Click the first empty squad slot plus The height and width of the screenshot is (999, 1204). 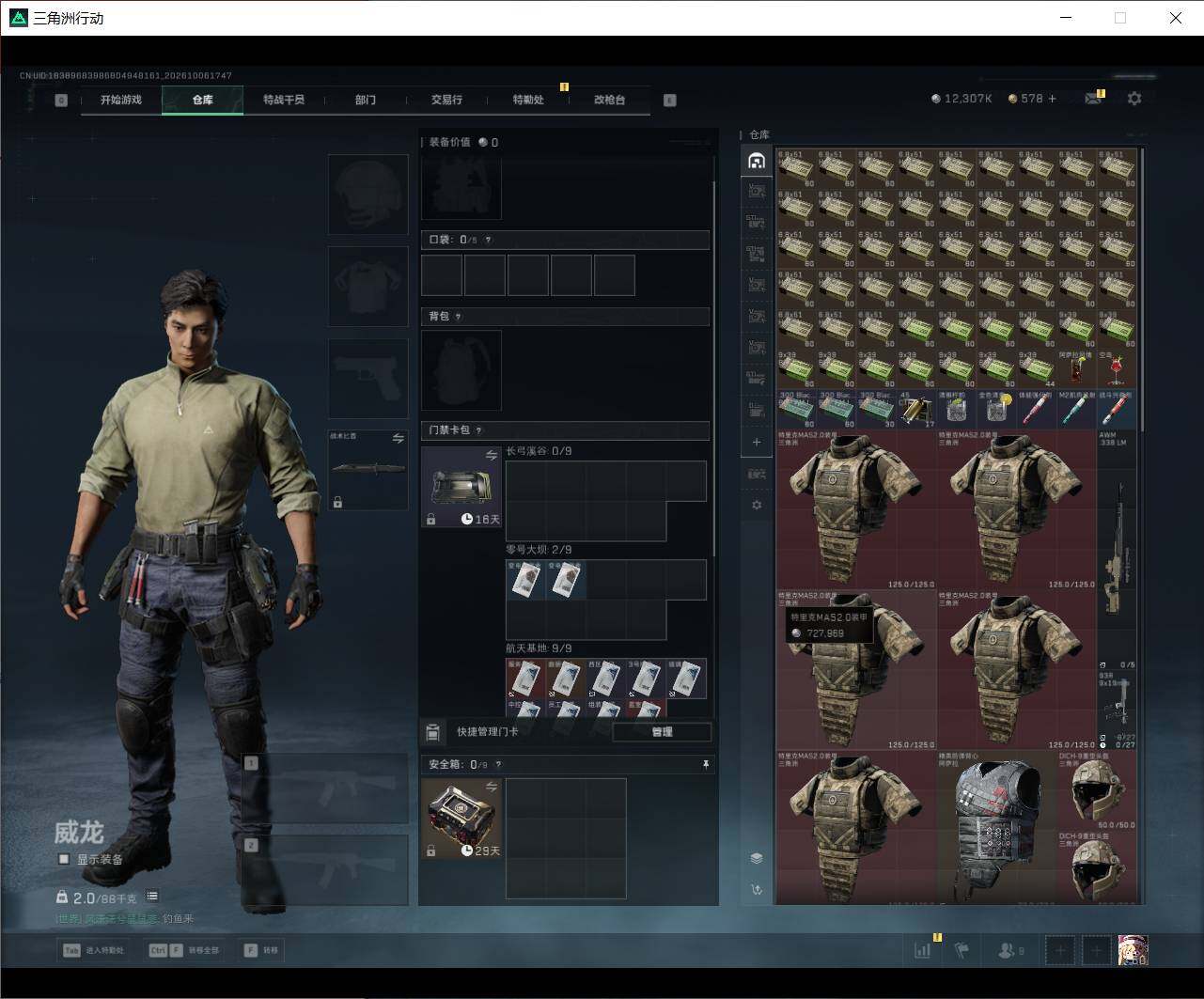click(1060, 950)
